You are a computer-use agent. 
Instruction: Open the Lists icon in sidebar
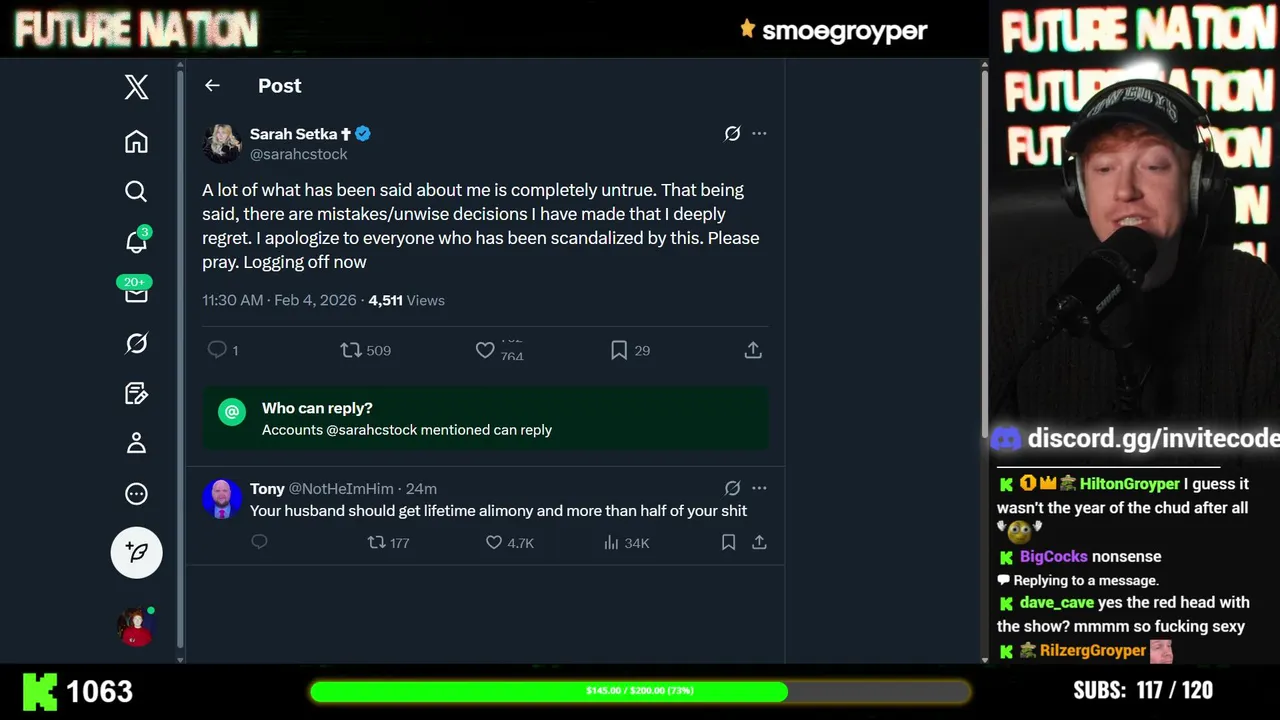tap(136, 393)
